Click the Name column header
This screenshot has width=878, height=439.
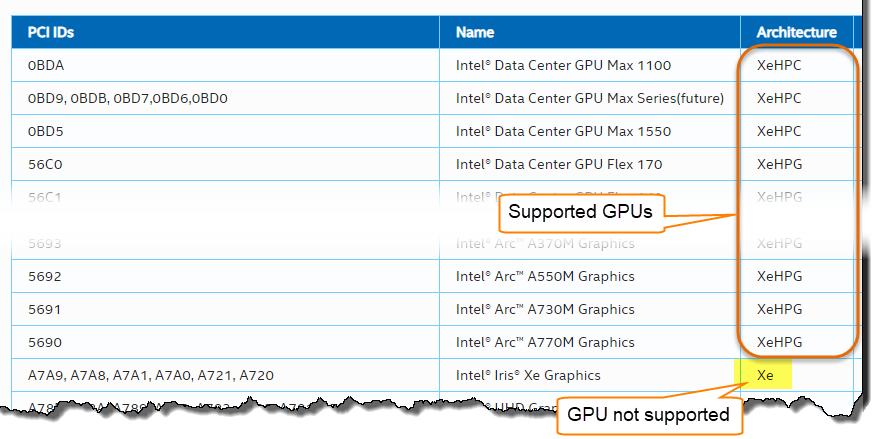(x=475, y=32)
